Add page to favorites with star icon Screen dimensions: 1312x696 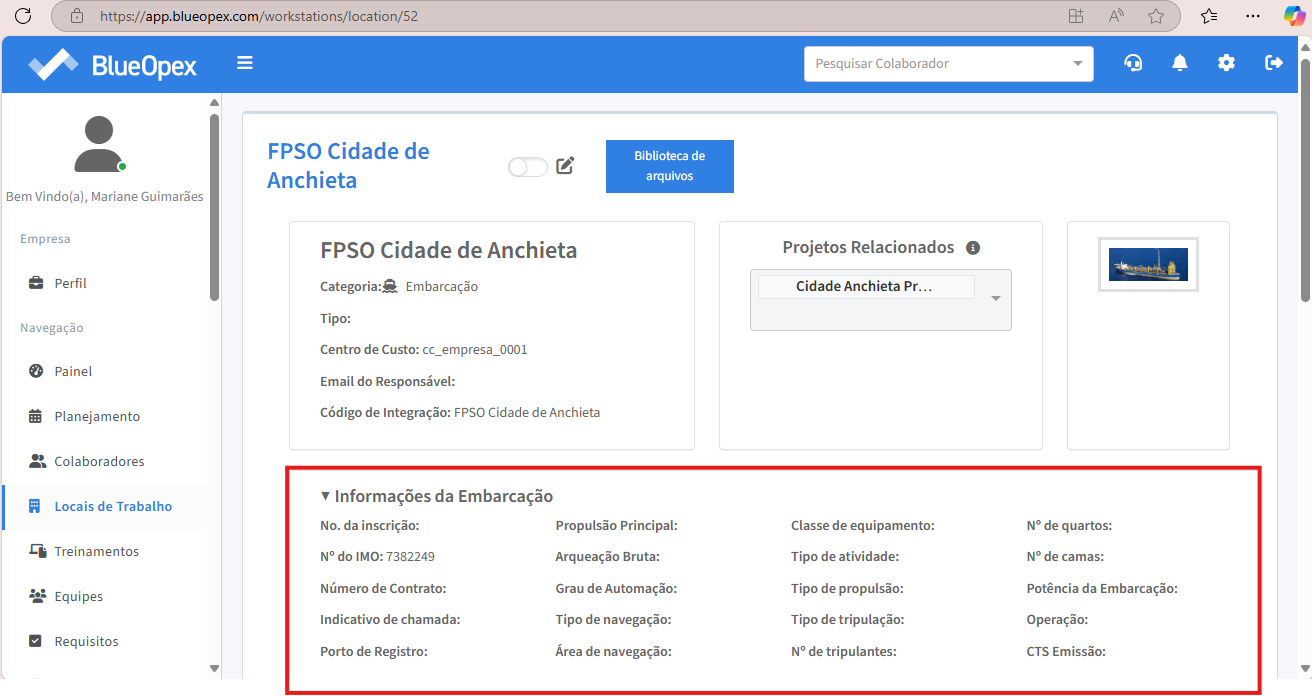tap(1156, 16)
